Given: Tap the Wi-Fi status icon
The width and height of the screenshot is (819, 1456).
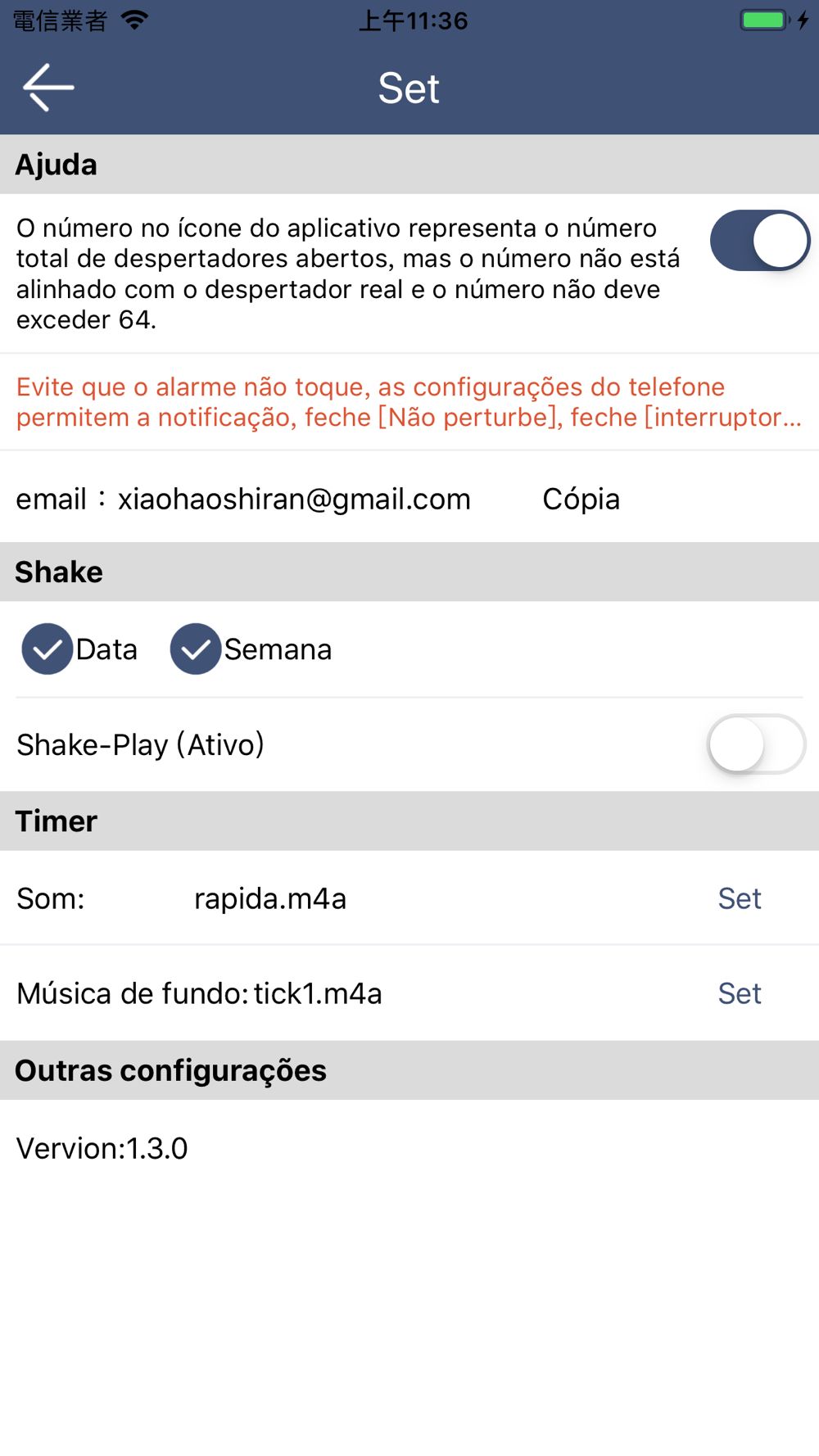Looking at the screenshot, I should 134,20.
